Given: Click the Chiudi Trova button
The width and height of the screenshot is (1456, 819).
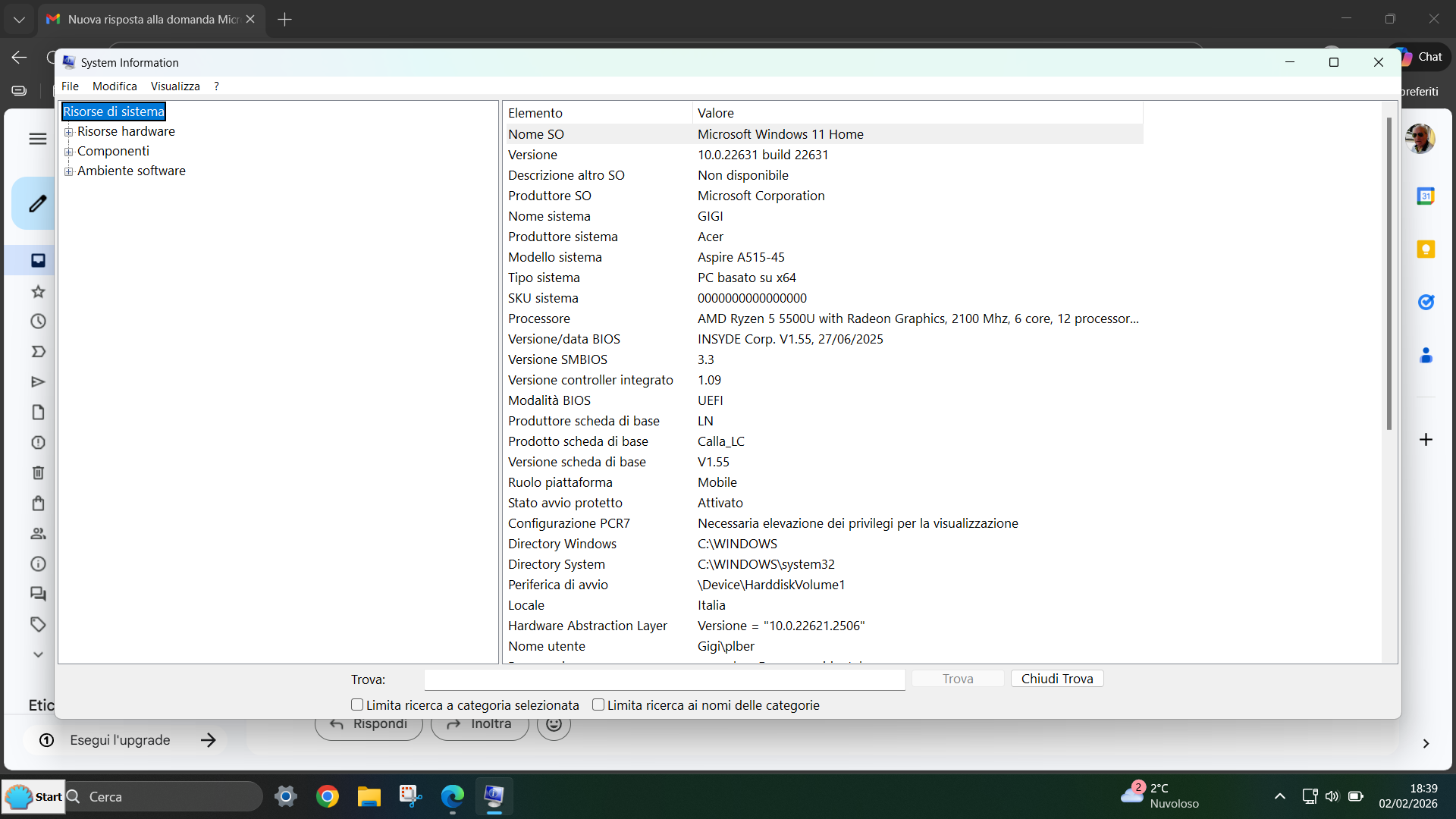Looking at the screenshot, I should pyautogui.click(x=1057, y=679).
